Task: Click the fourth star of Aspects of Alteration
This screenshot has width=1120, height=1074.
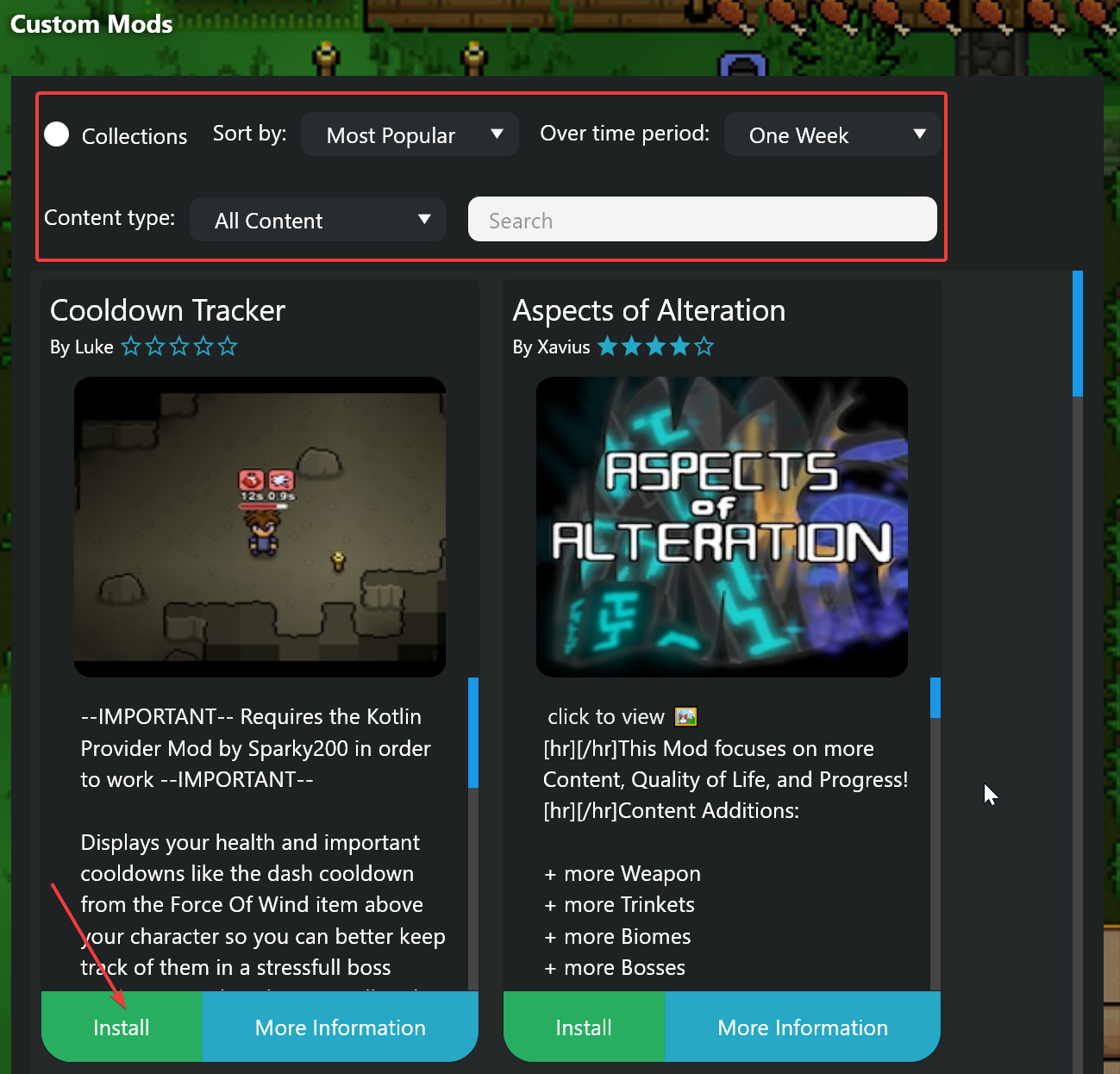Action: coord(680,347)
